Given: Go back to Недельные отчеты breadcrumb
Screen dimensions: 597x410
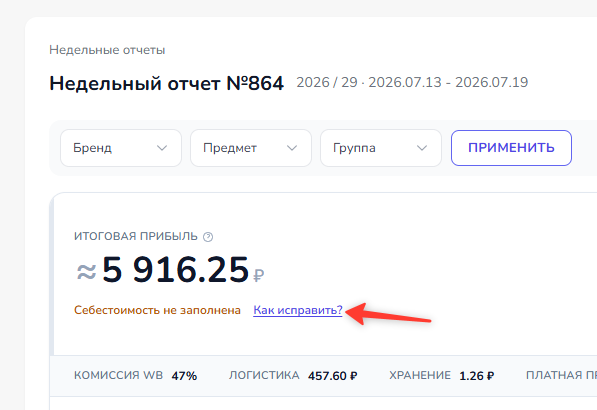Looking at the screenshot, I should pyautogui.click(x=107, y=50).
